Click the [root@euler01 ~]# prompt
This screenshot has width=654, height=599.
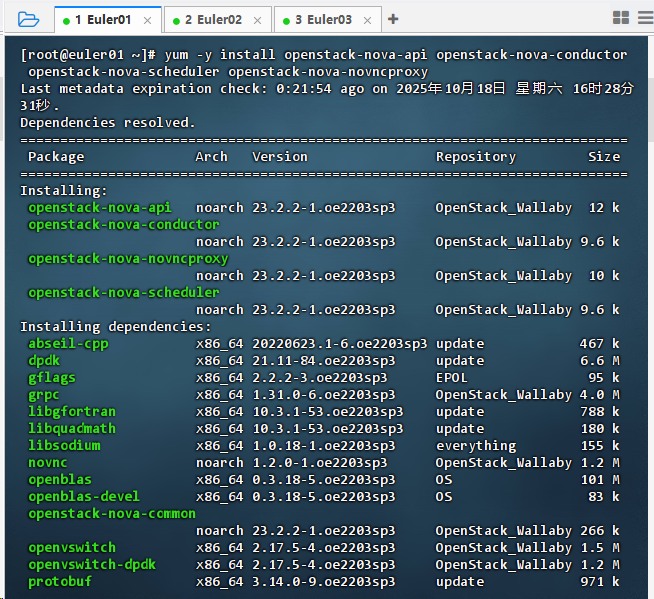tap(88, 55)
